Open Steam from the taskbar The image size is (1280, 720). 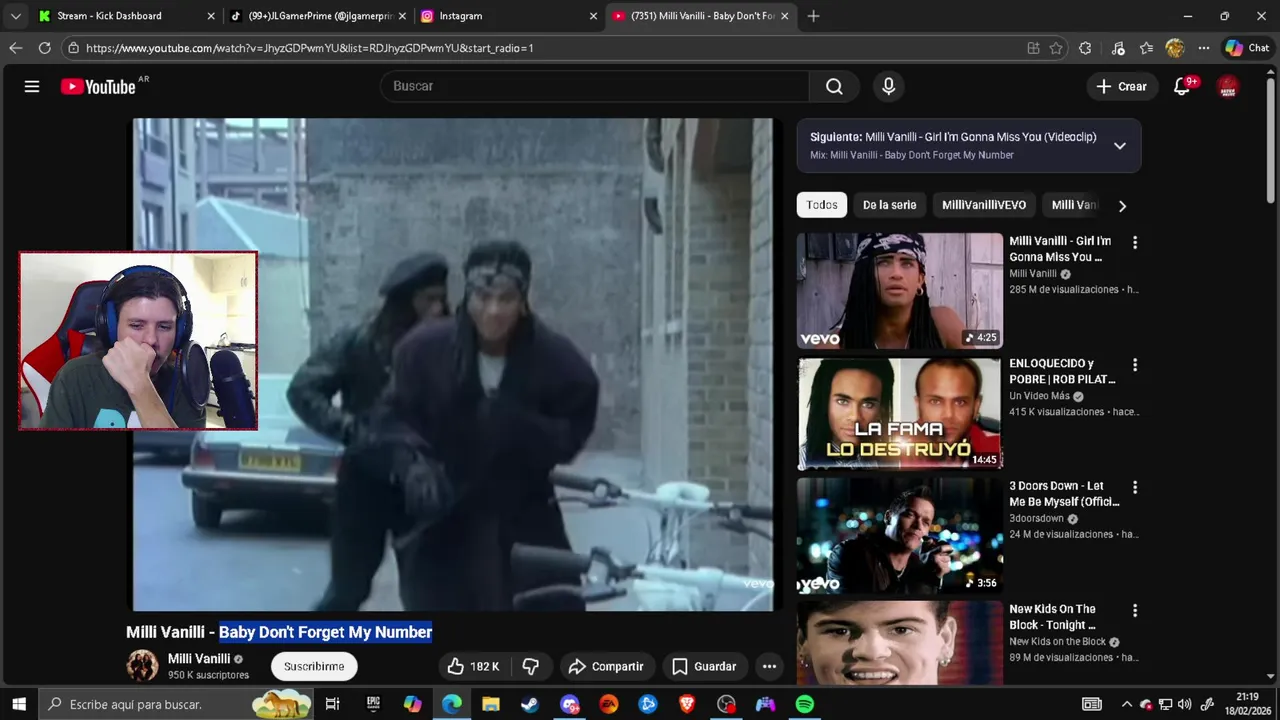530,704
